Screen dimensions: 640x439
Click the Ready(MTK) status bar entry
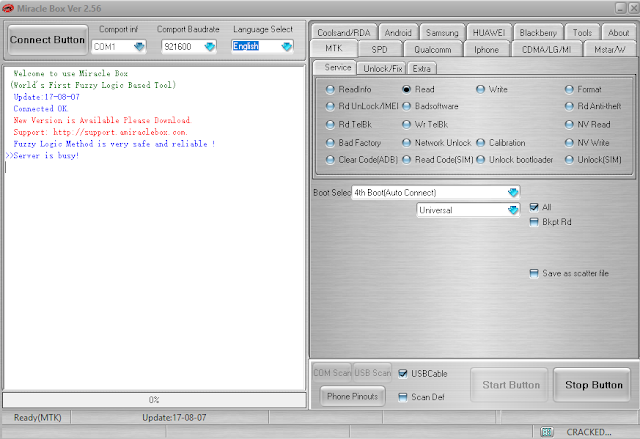click(37, 418)
